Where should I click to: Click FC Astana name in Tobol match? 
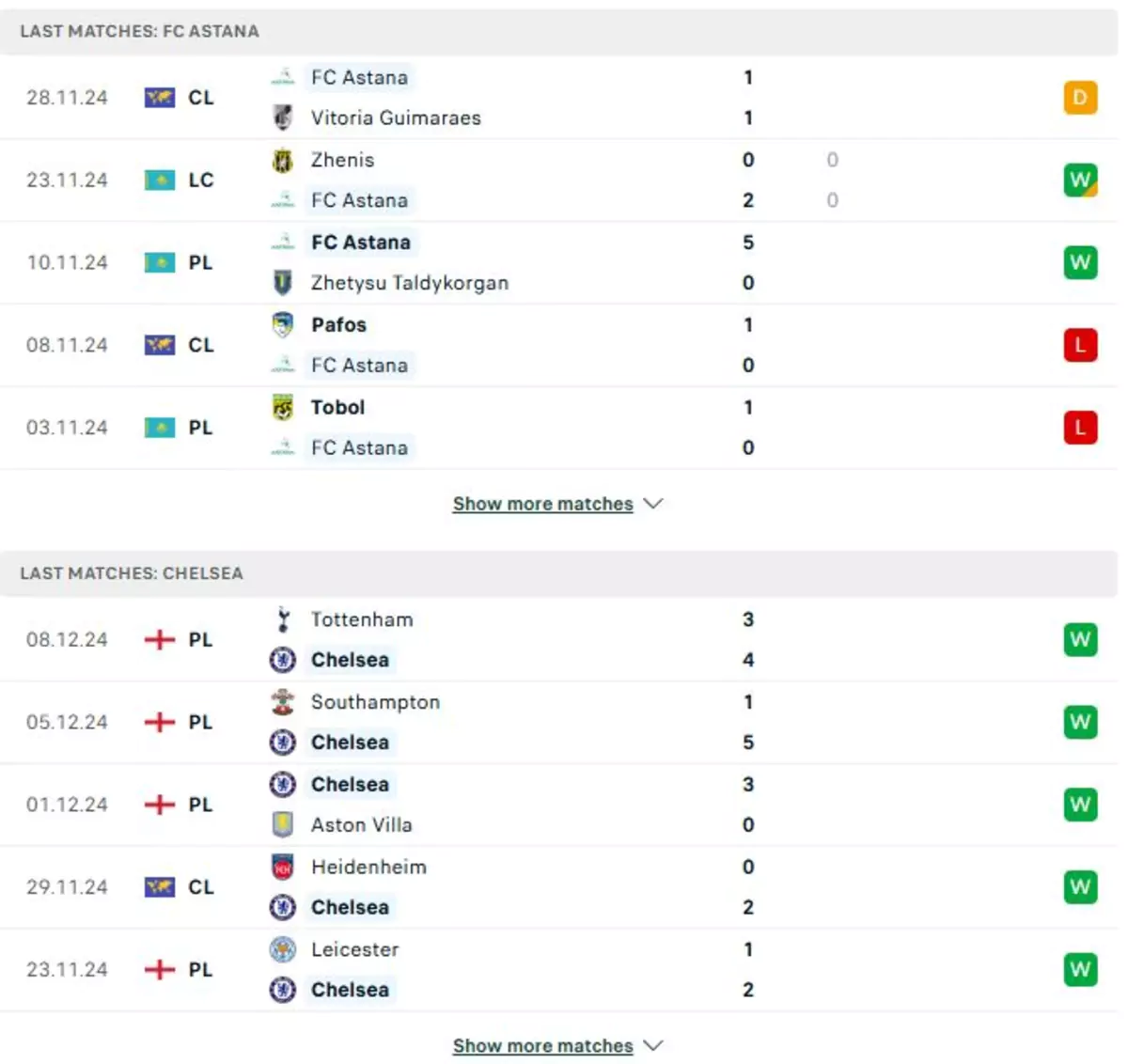pyautogui.click(x=359, y=447)
